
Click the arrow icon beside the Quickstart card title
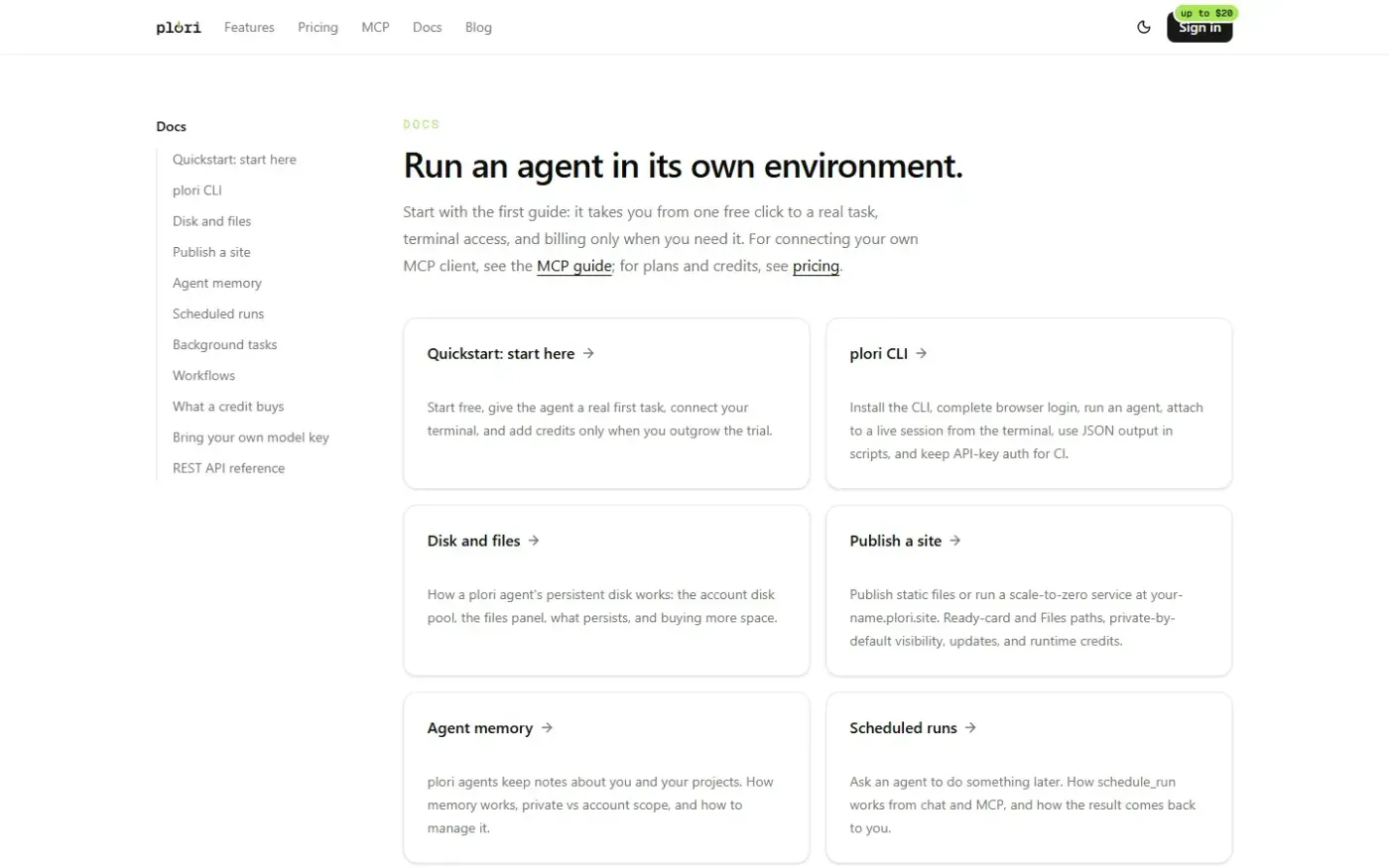tap(588, 353)
